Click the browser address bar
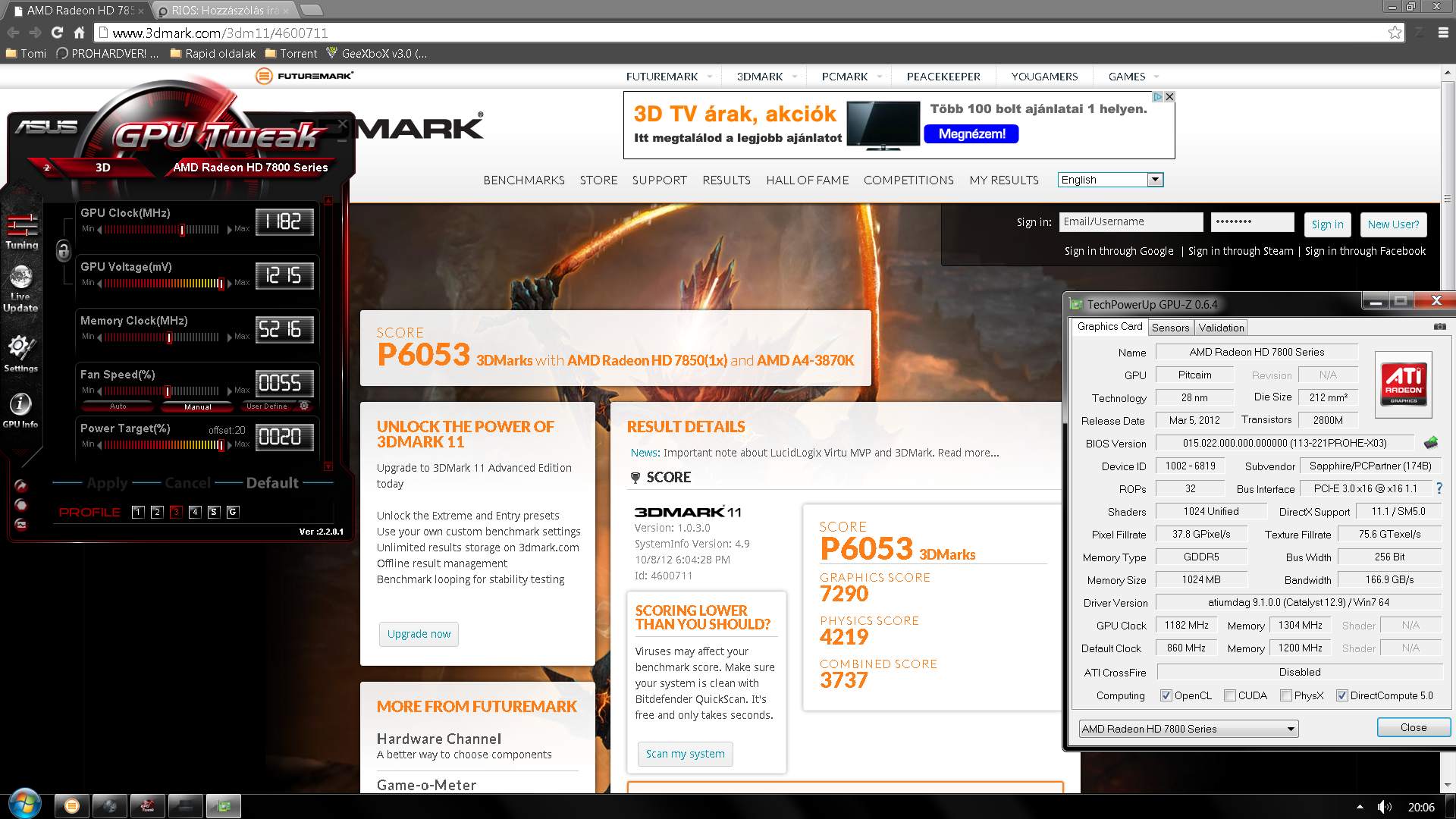Image resolution: width=1456 pixels, height=819 pixels. click(748, 33)
